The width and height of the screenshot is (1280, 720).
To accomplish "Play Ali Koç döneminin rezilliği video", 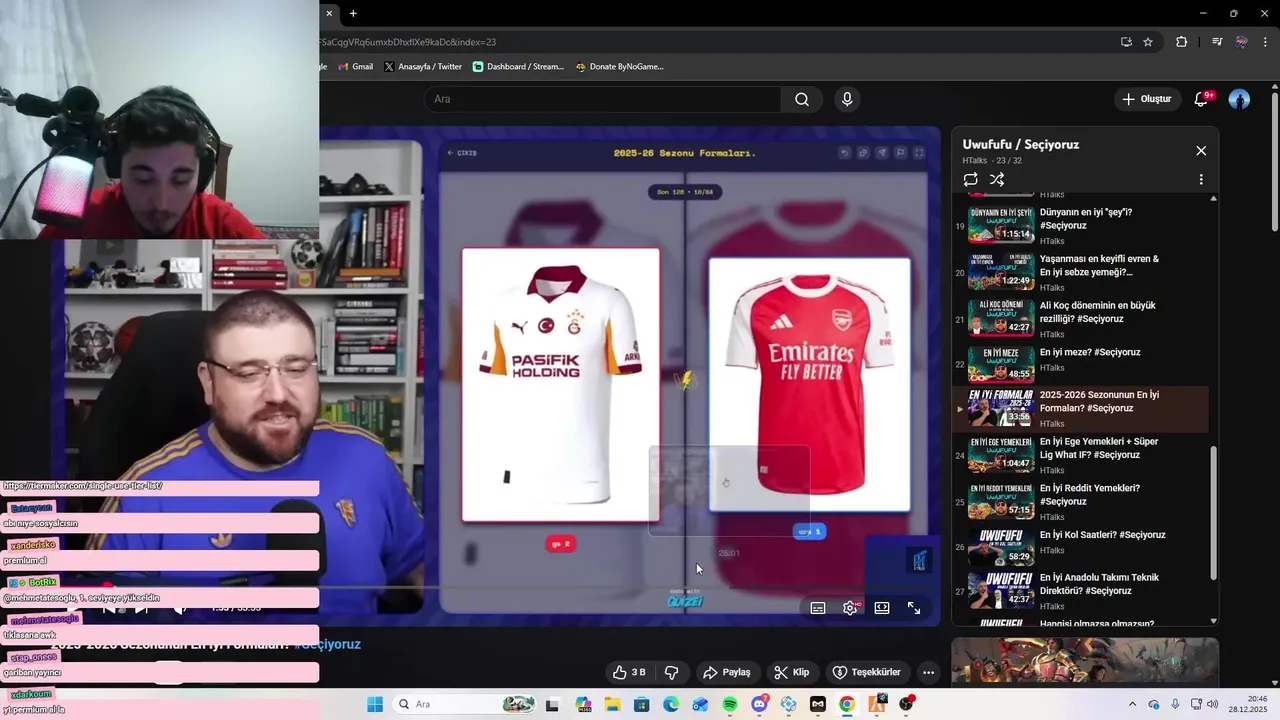I will pos(1080,319).
